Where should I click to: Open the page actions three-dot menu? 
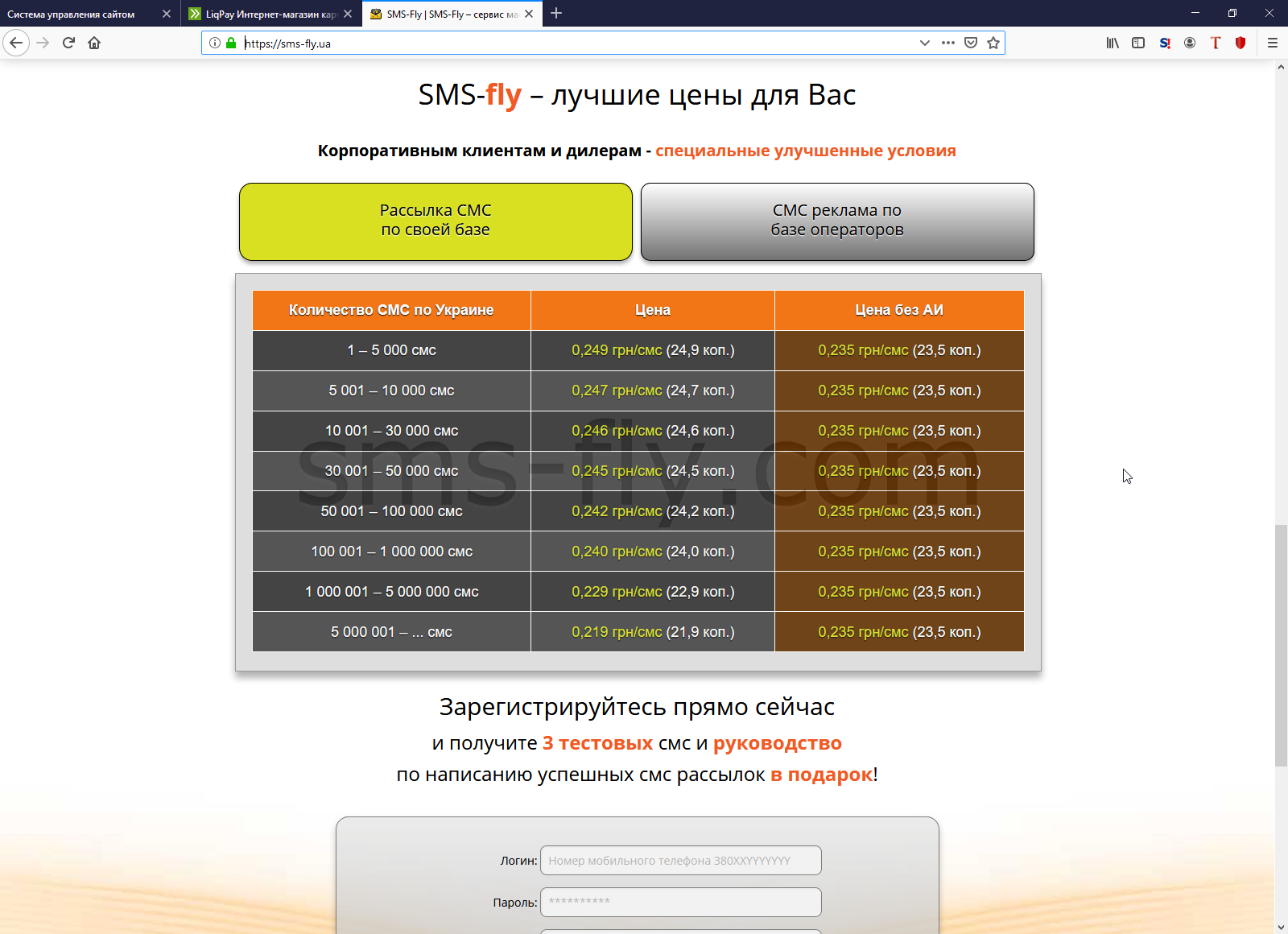point(948,43)
